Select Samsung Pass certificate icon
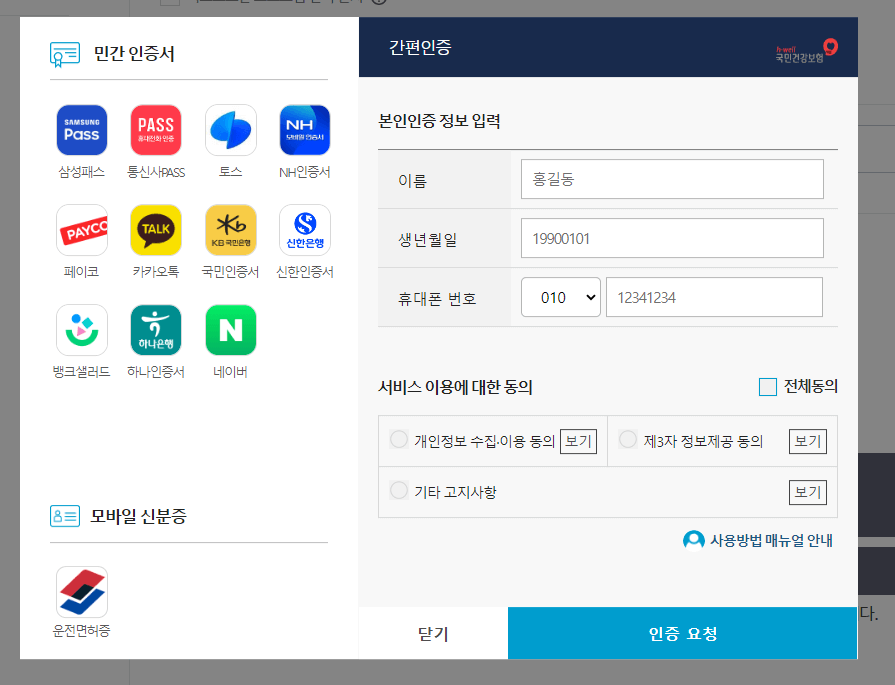 (82, 130)
